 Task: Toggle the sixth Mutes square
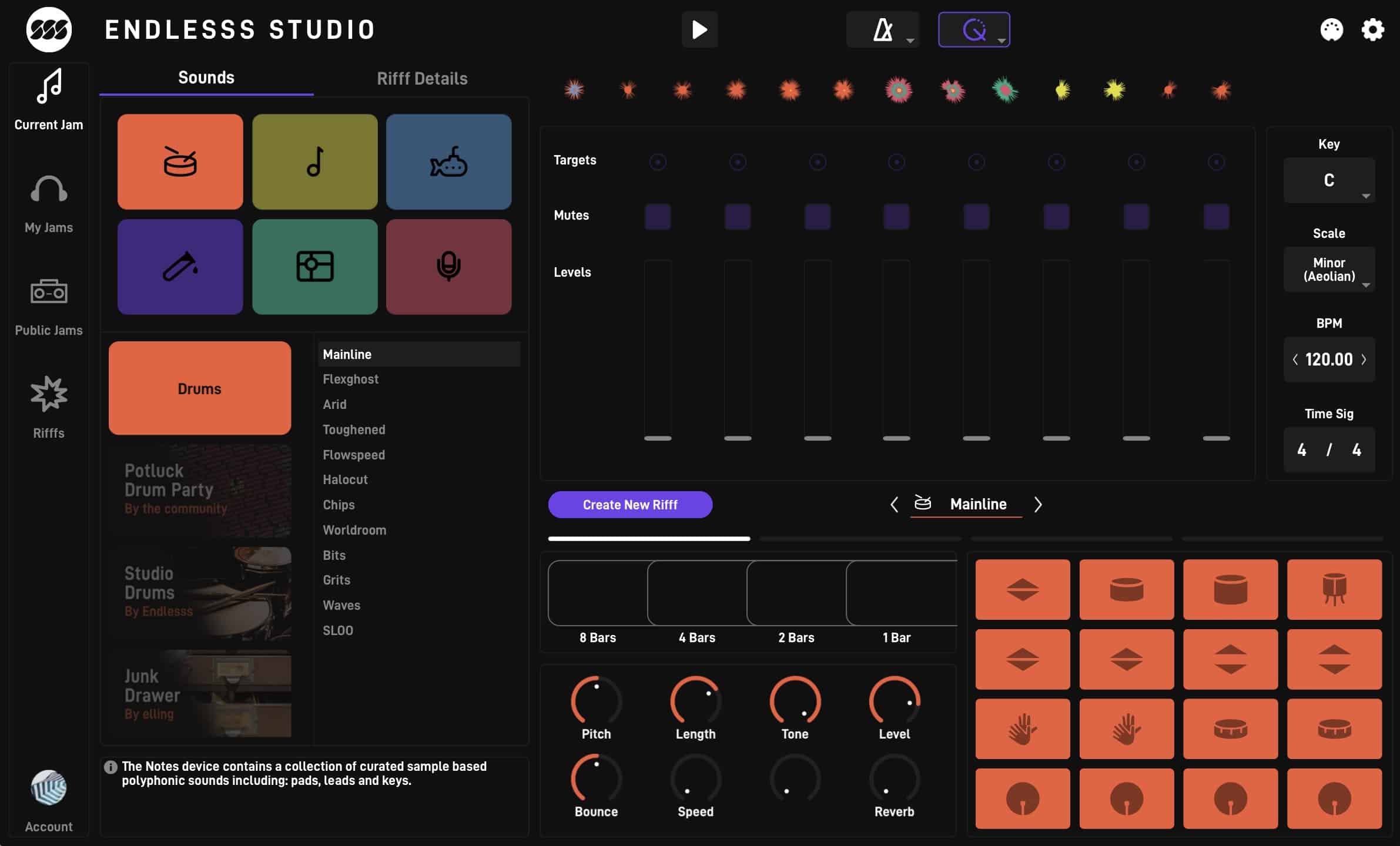tap(1056, 217)
